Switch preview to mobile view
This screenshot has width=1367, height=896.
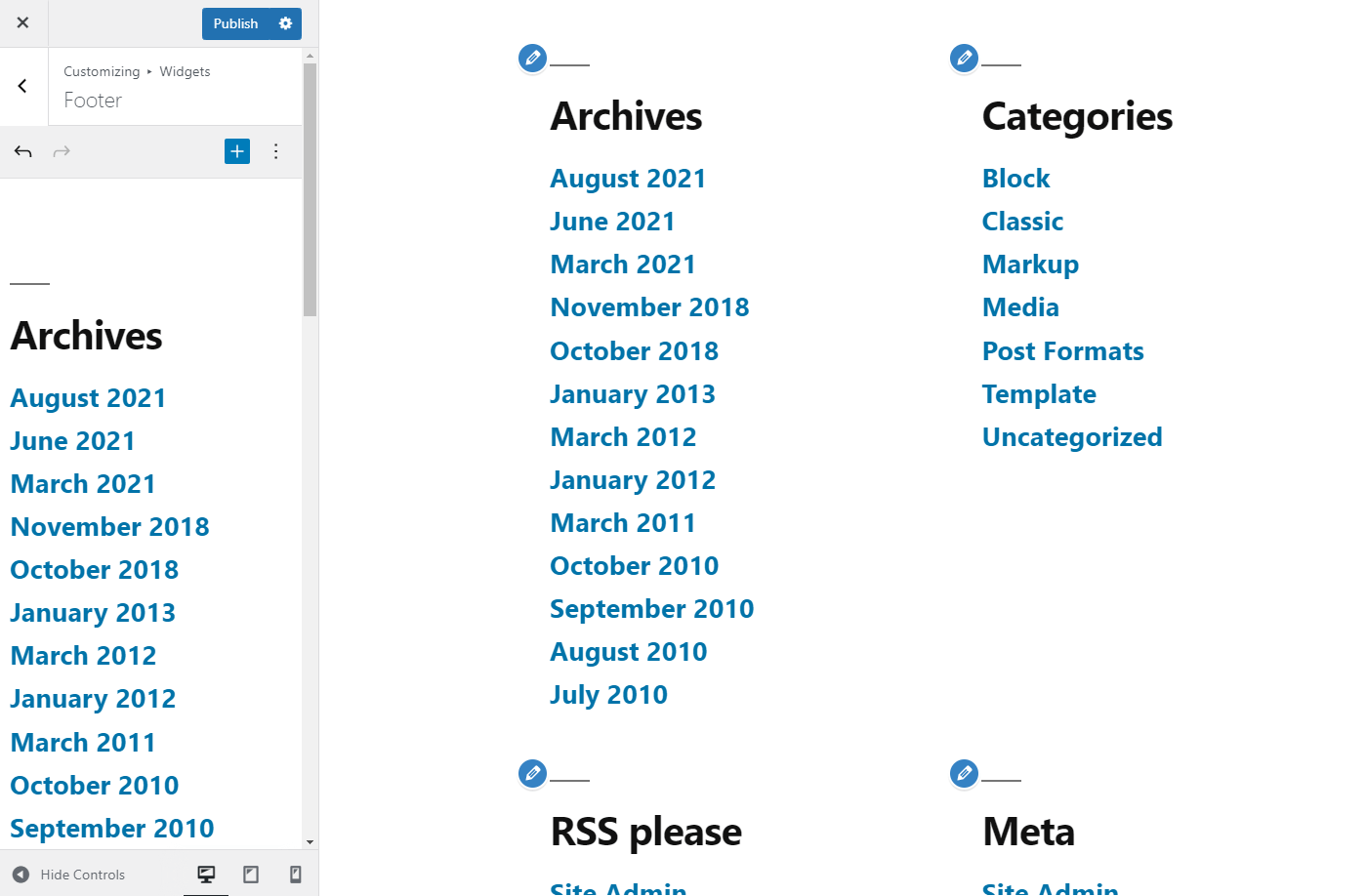tap(295, 874)
